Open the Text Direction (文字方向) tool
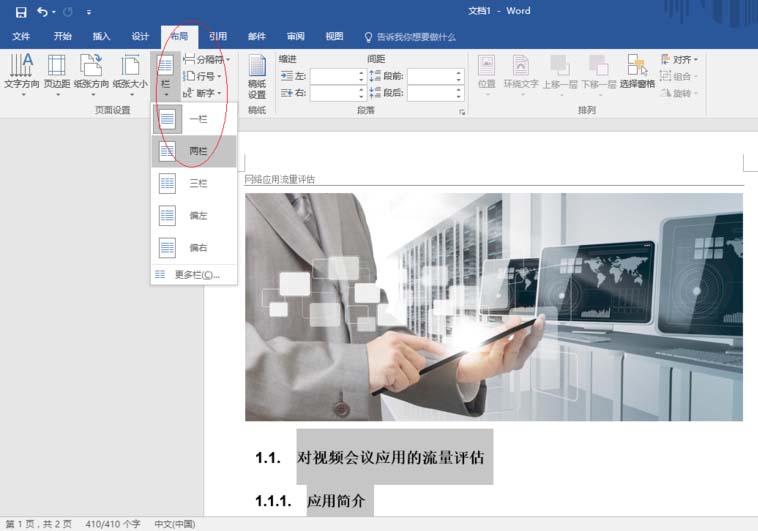758x531 pixels. [x=21, y=72]
